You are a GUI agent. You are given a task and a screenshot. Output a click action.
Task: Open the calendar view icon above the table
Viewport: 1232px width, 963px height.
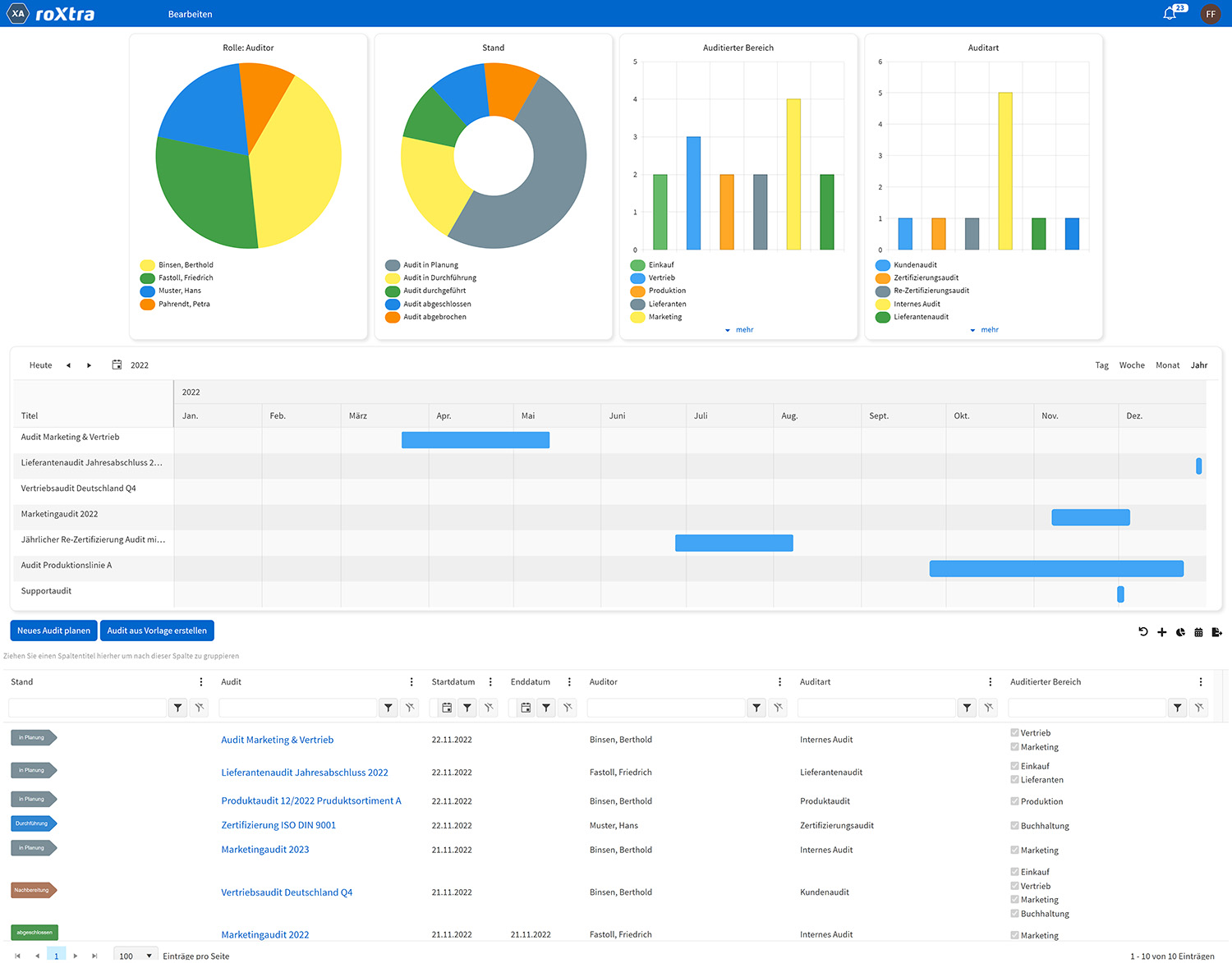(x=1198, y=632)
